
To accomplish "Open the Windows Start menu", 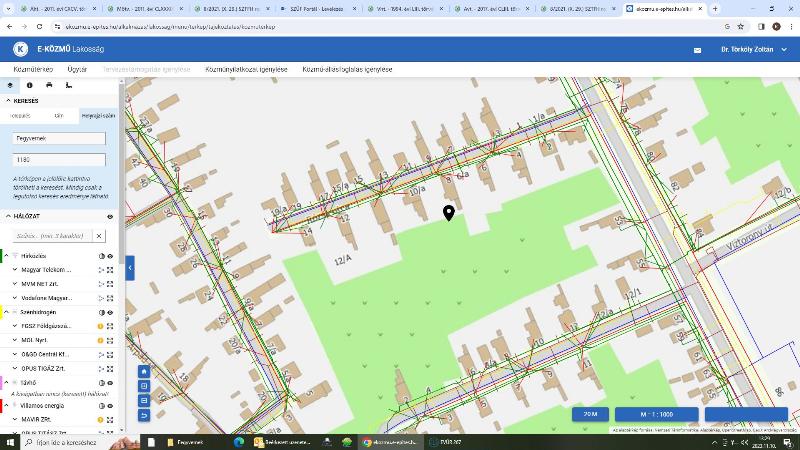I will point(10,442).
